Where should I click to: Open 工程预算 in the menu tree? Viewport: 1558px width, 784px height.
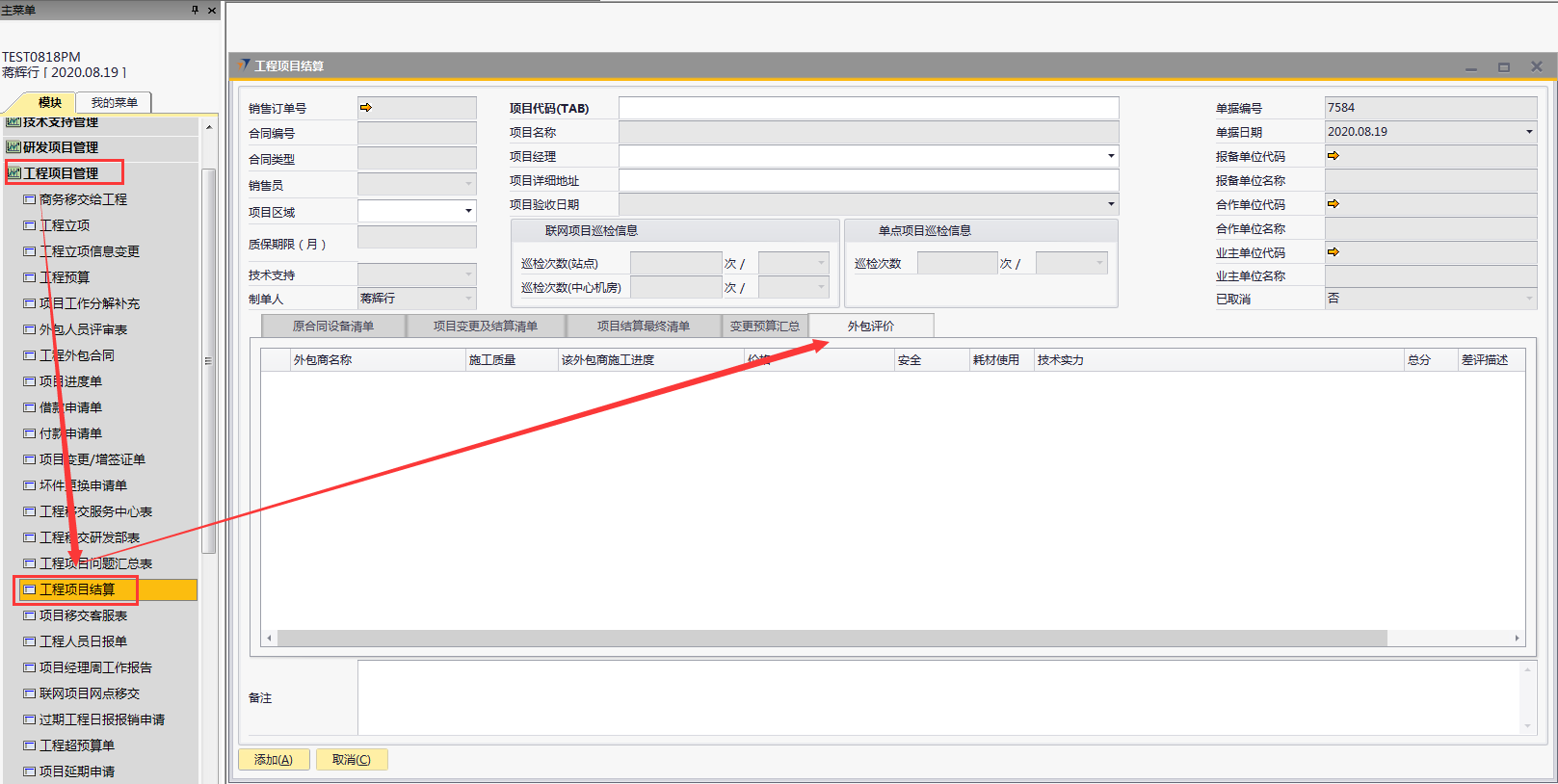pos(65,277)
